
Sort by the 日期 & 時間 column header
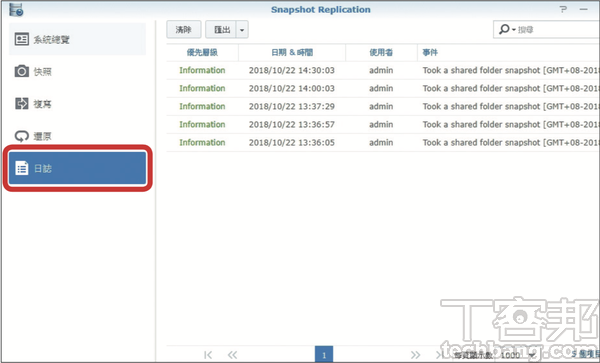coord(292,52)
